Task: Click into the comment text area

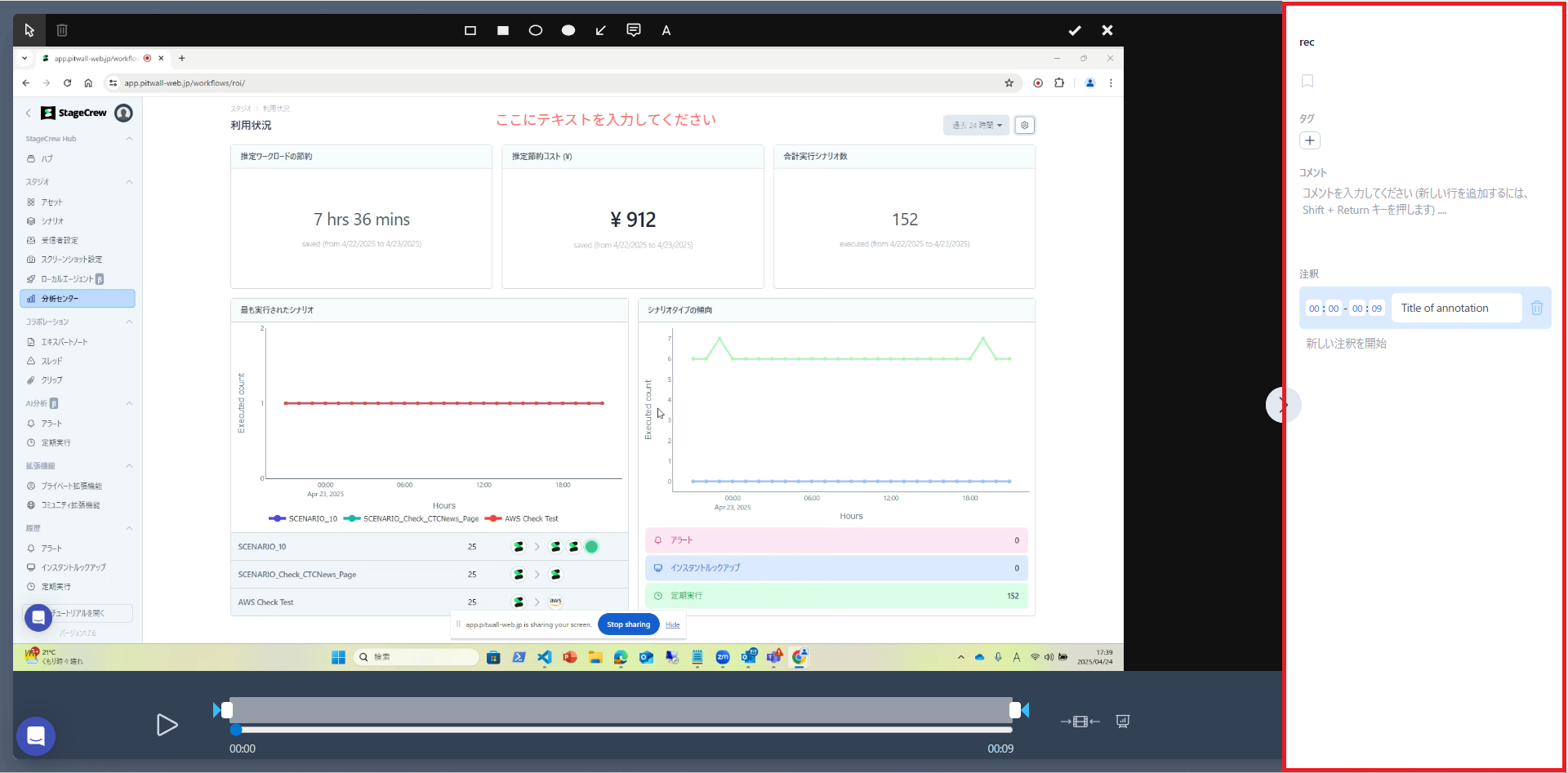Action: point(1421,202)
